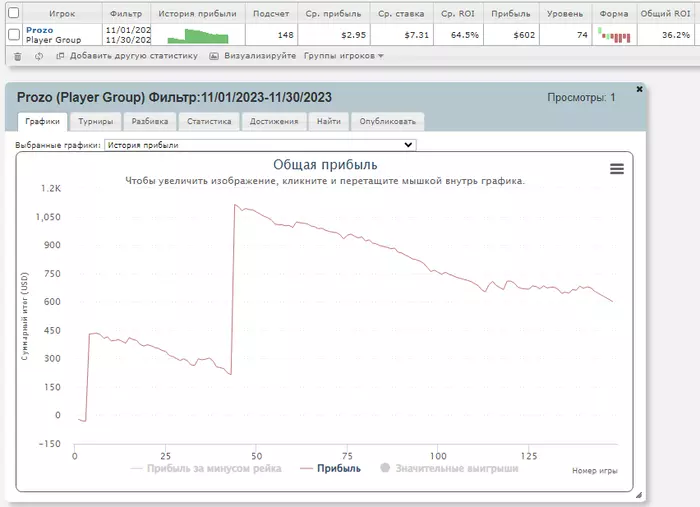Select the Найти tab
700x507 pixels.
329,121
